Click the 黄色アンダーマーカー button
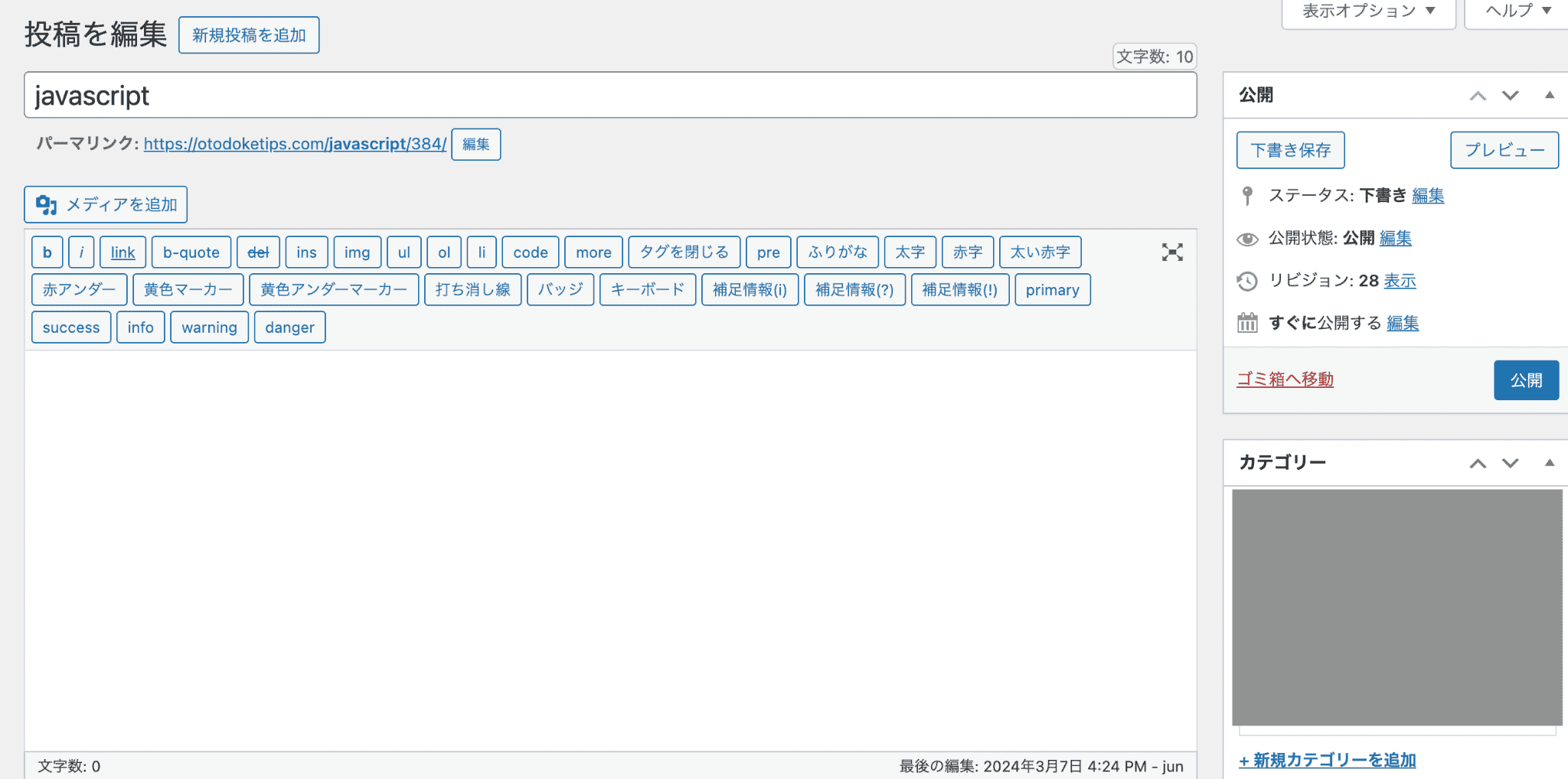Screen dimensions: 1568x779 (x=334, y=290)
